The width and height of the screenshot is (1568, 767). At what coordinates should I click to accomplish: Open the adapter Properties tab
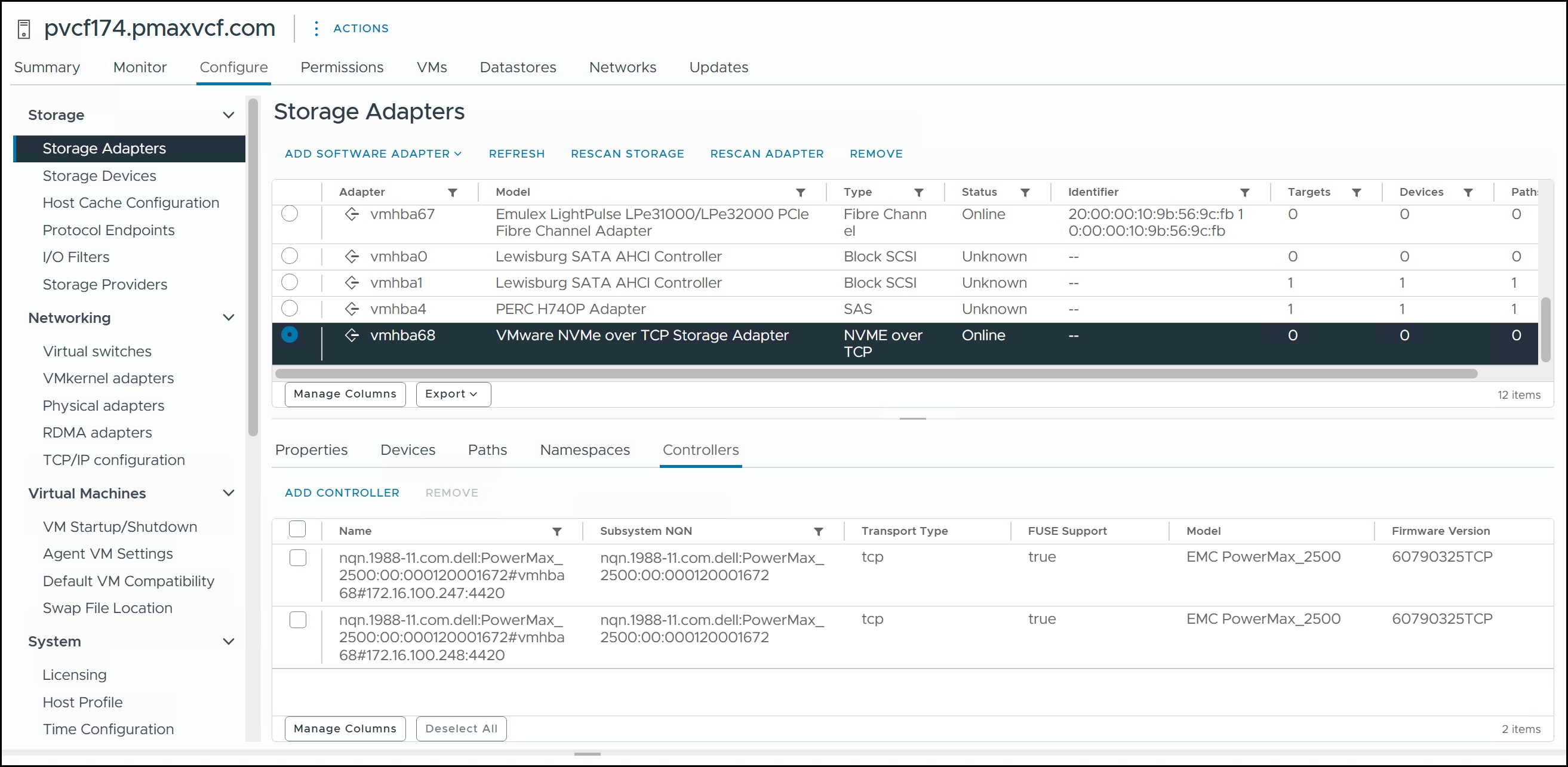(x=311, y=449)
